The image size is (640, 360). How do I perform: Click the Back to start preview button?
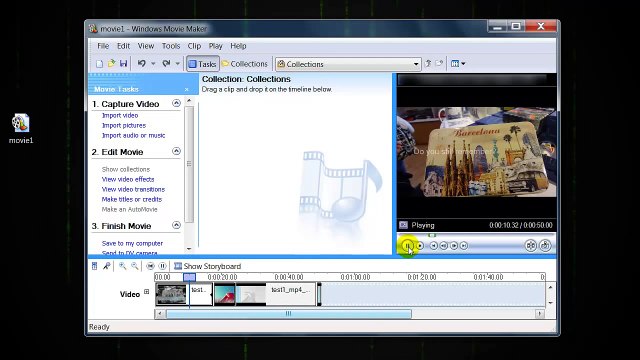433,246
